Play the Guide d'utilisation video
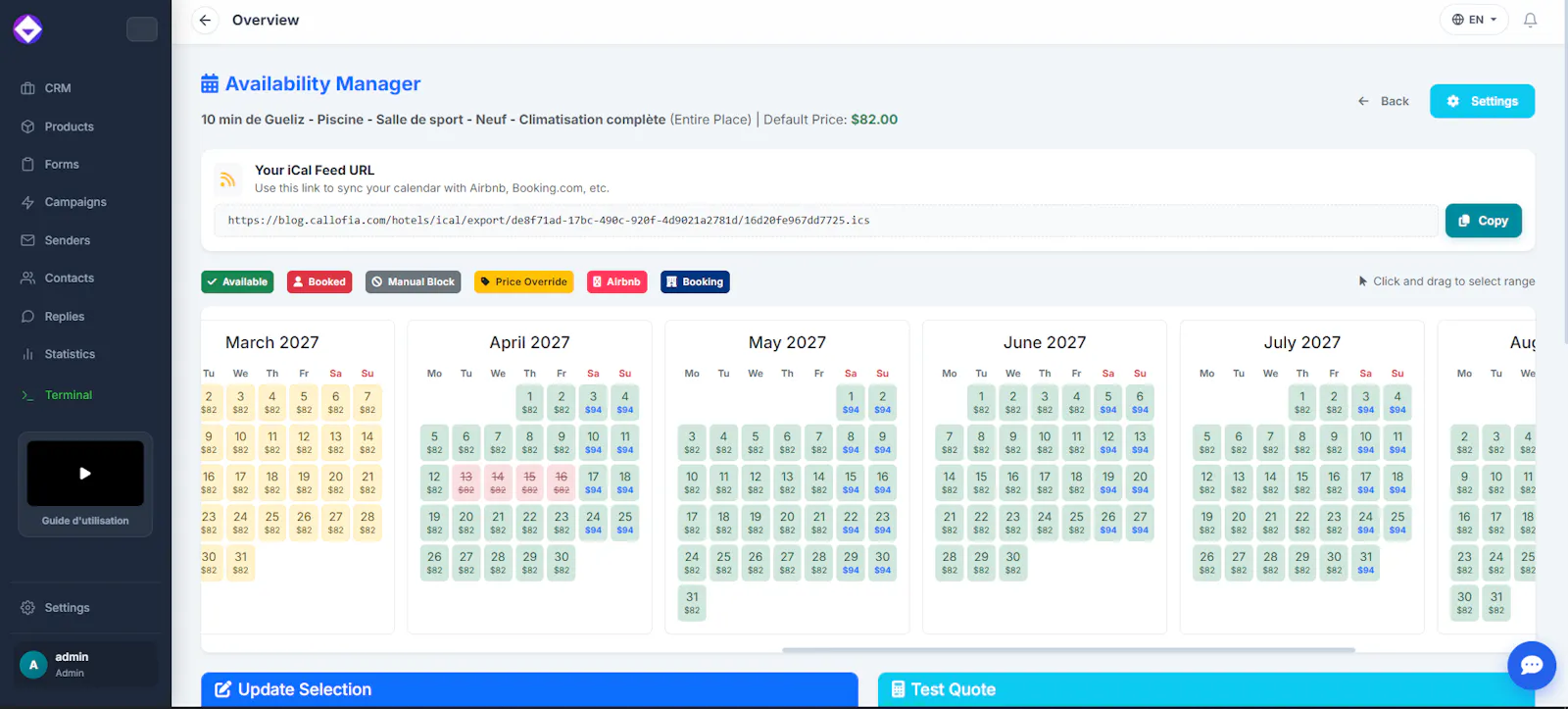The image size is (1568, 709). 85,473
